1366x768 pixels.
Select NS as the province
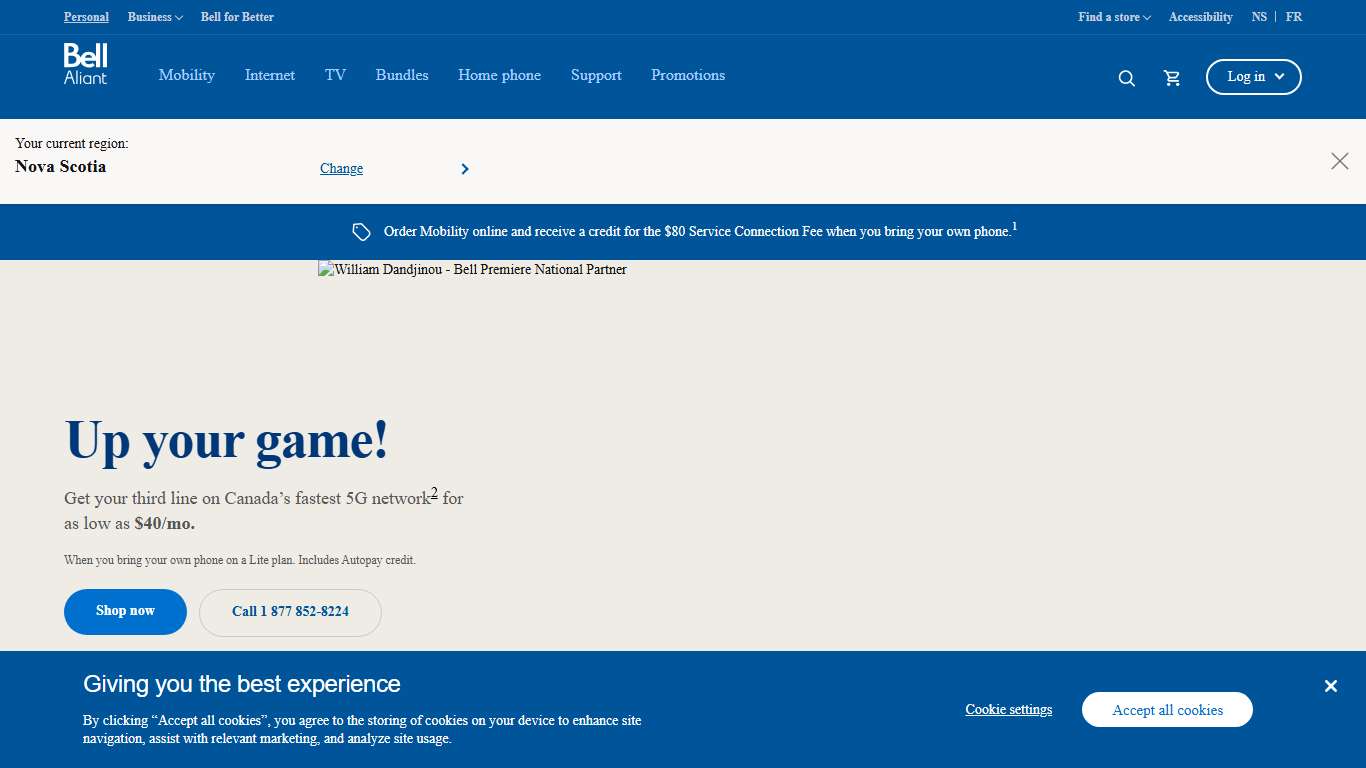(x=1259, y=17)
